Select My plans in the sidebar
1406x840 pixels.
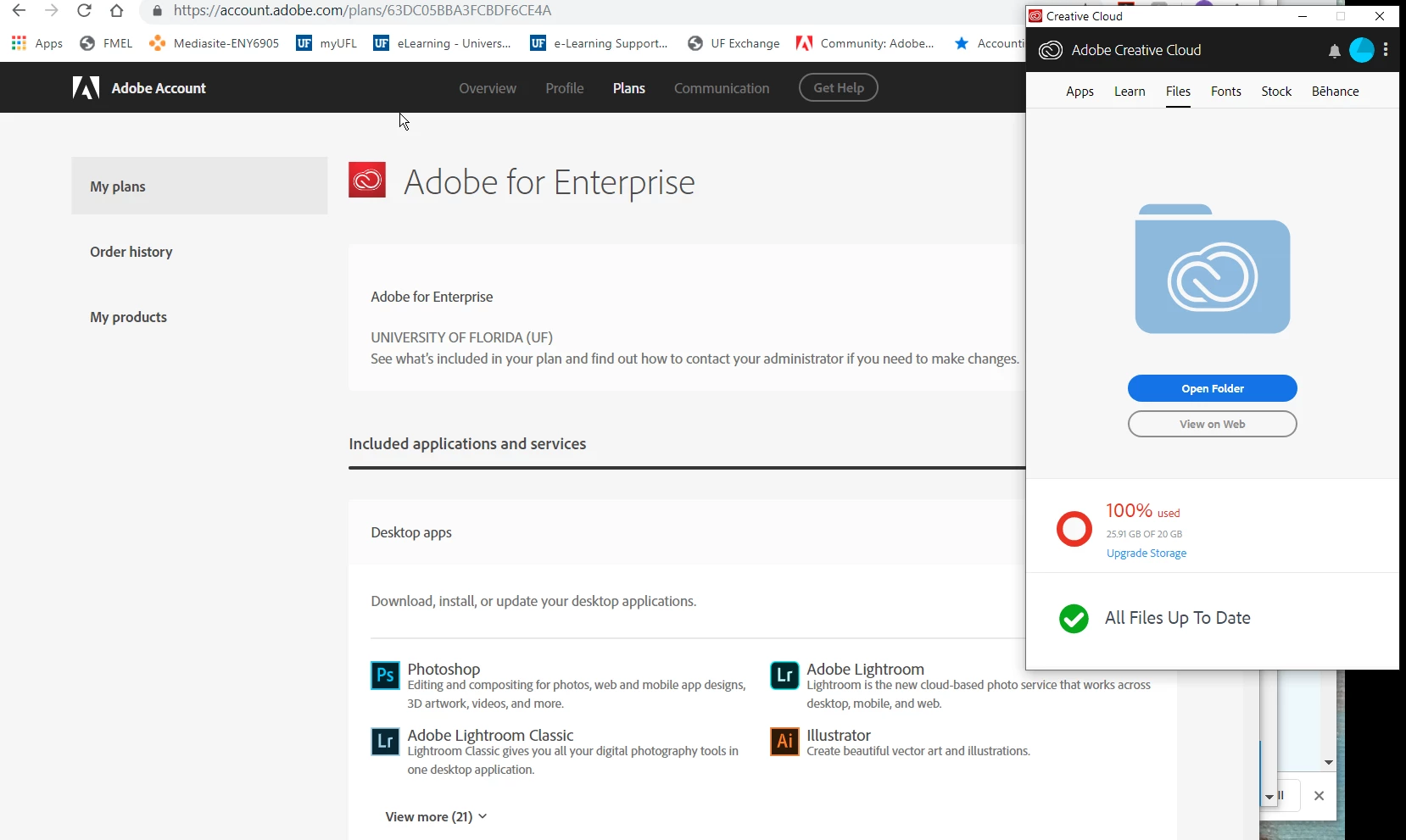(199, 186)
